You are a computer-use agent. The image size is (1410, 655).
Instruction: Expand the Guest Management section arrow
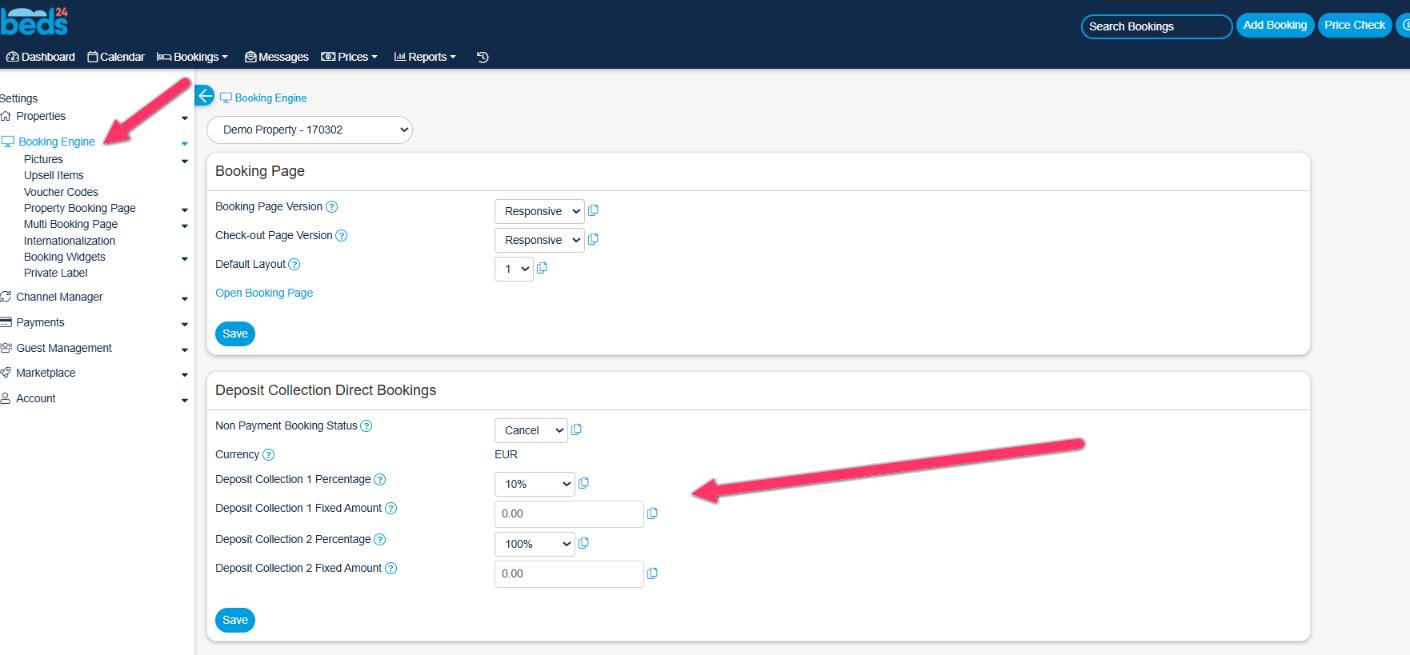(x=185, y=350)
